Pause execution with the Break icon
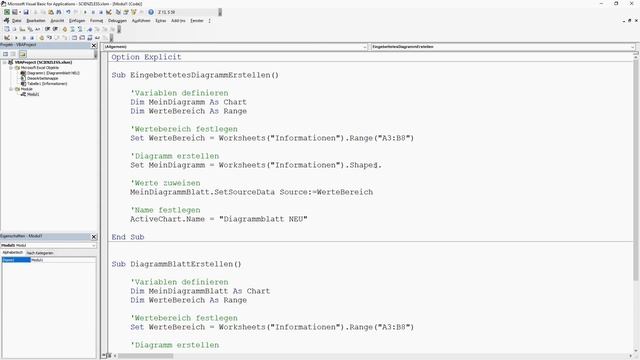The width and height of the screenshot is (640, 360). click(x=93, y=12)
